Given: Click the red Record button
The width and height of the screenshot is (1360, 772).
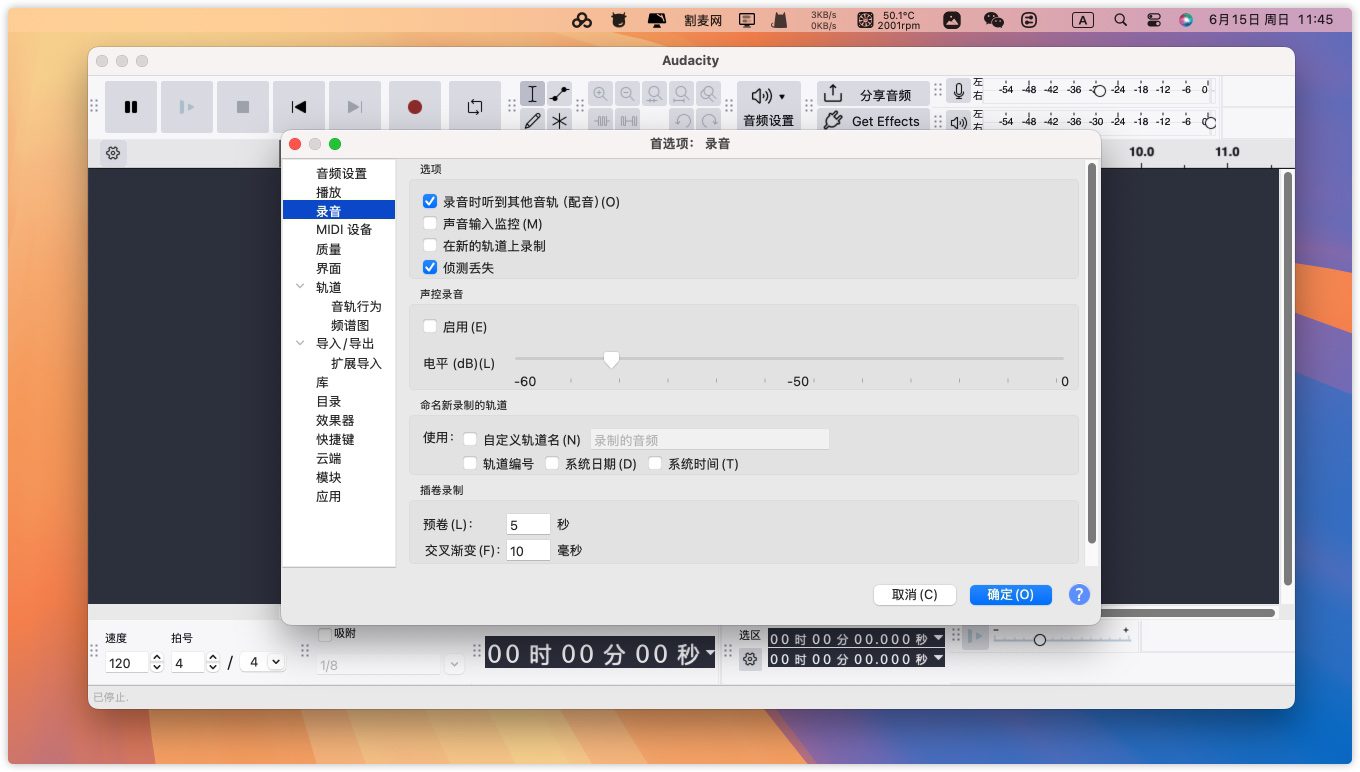Looking at the screenshot, I should (x=414, y=107).
